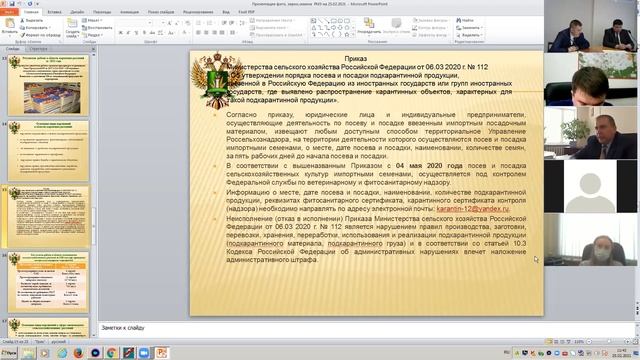Viewport: 640px width, 360px height.
Task: Click Найти (find) binoculars icon
Action: point(458,20)
